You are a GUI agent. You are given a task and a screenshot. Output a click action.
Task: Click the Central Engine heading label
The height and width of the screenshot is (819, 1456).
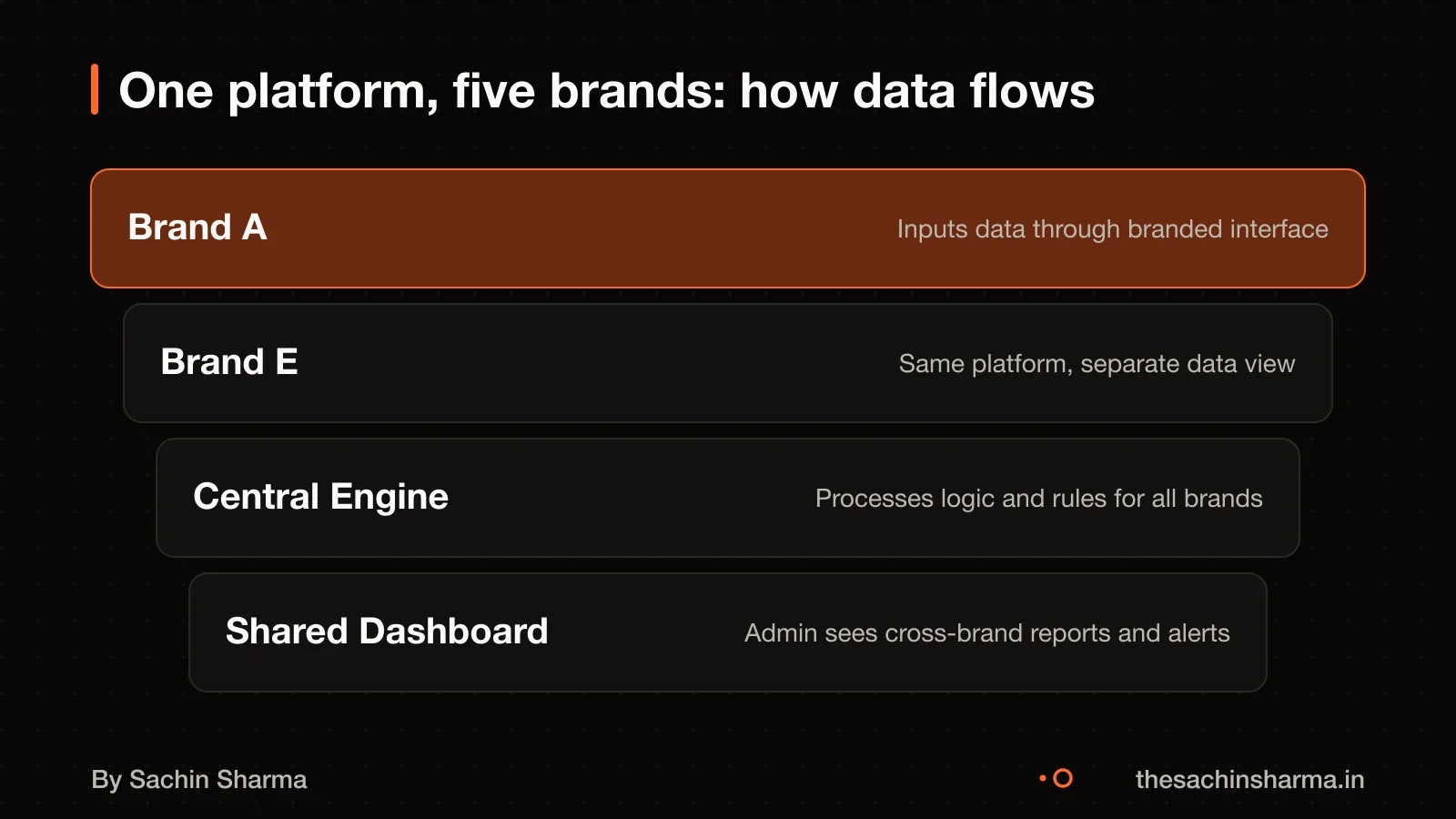click(x=321, y=497)
